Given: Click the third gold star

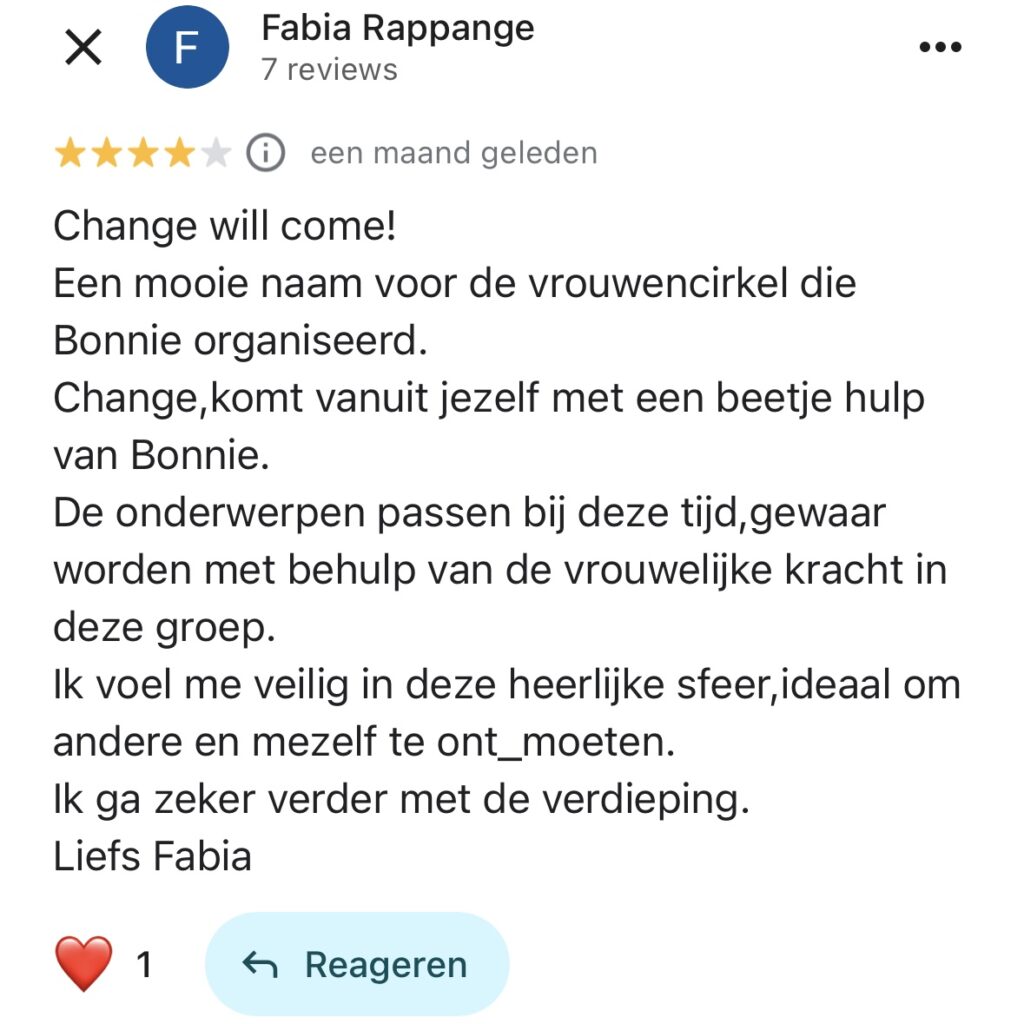Looking at the screenshot, I should [x=143, y=153].
